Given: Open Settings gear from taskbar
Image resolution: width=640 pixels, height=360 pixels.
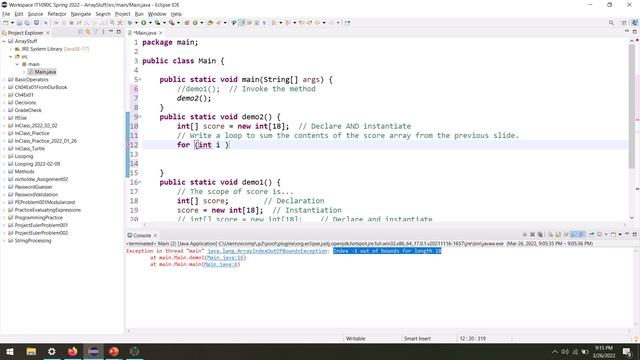Looking at the screenshot, I should [x=52, y=351].
